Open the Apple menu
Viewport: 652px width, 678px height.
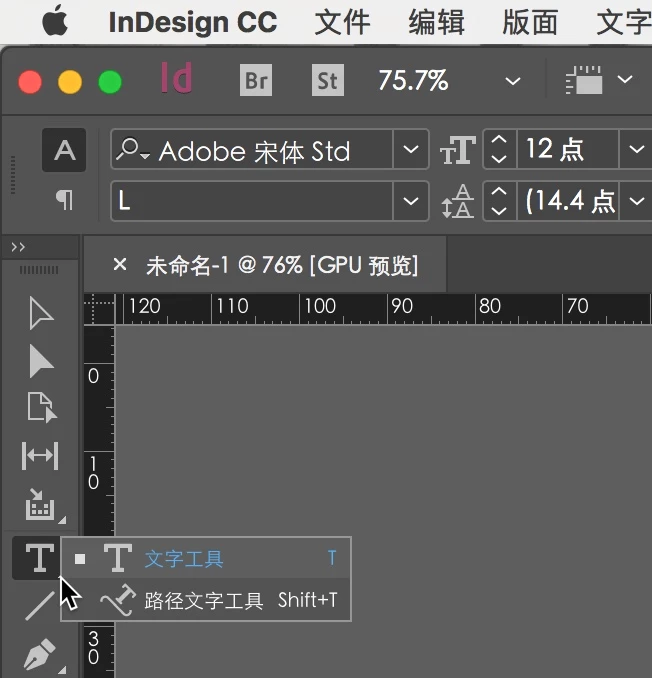pyautogui.click(x=55, y=21)
